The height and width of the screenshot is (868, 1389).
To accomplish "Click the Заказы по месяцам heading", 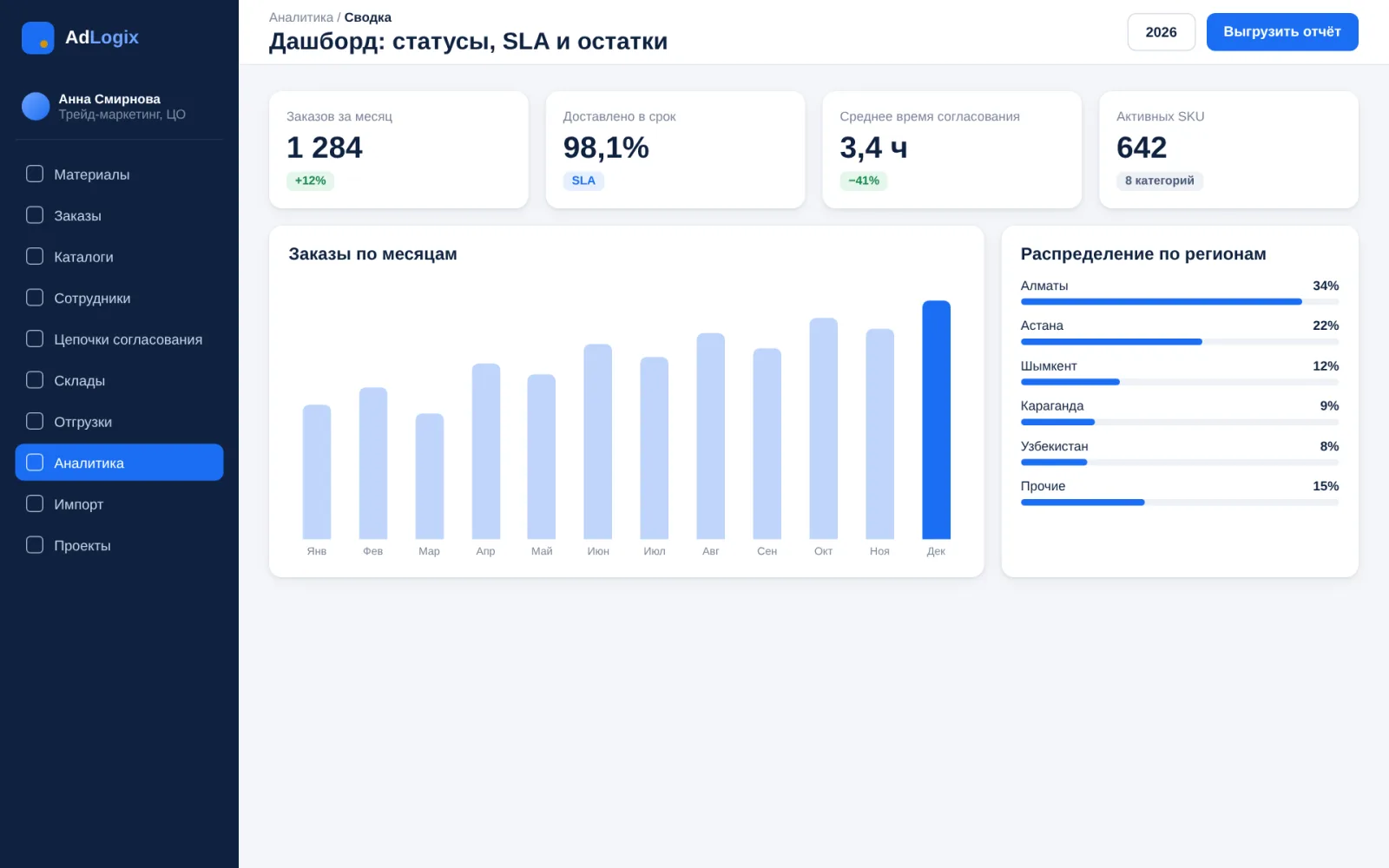I will (372, 254).
